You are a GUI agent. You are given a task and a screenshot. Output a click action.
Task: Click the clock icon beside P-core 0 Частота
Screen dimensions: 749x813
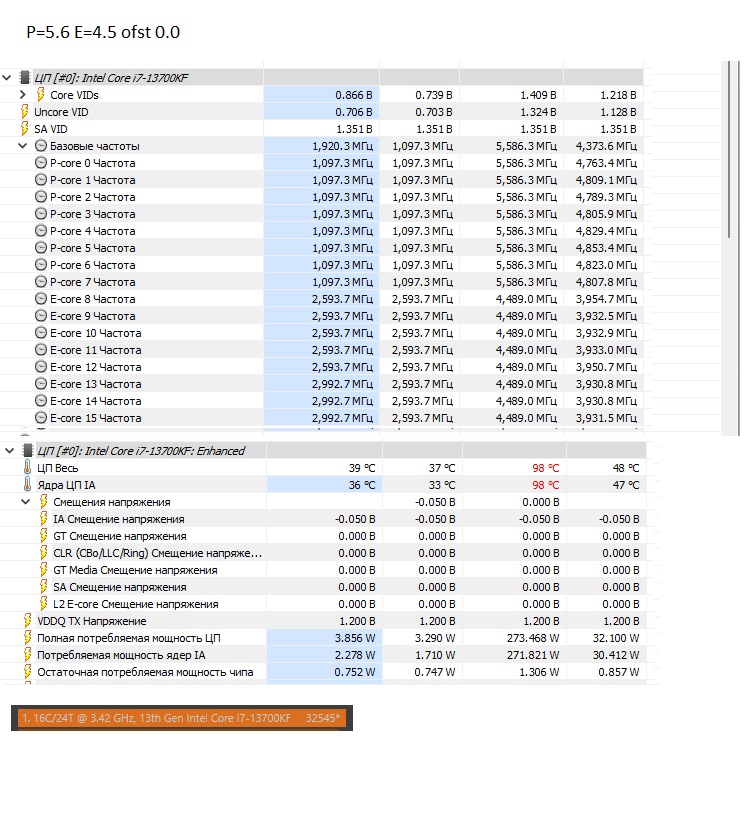pyautogui.click(x=41, y=163)
